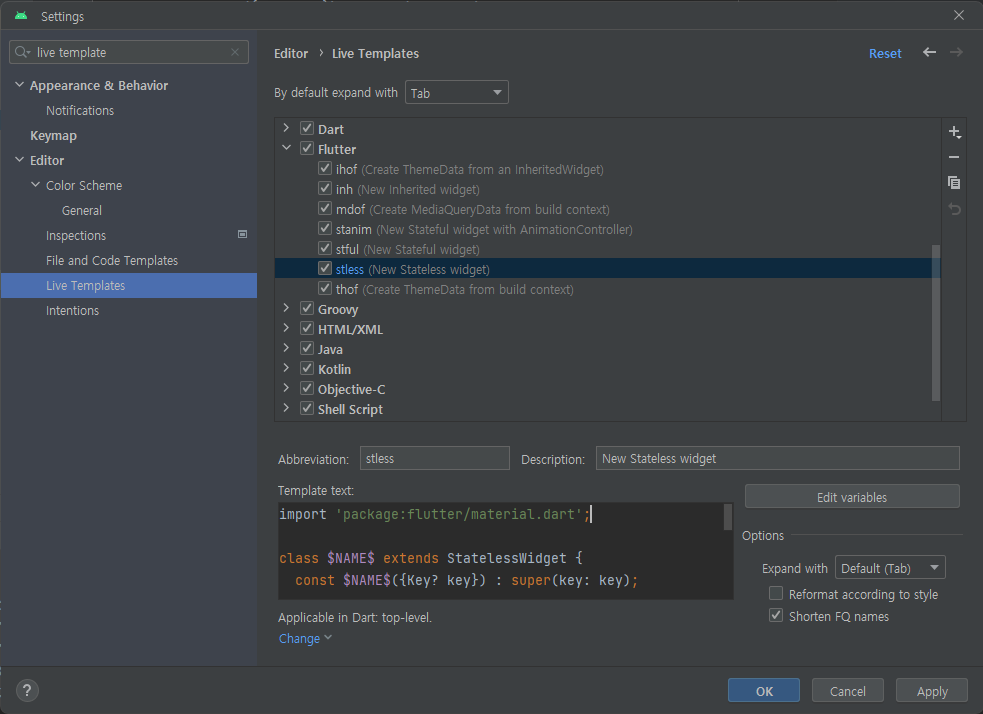Click the Inspections project-level settings icon

pyautogui.click(x=243, y=234)
